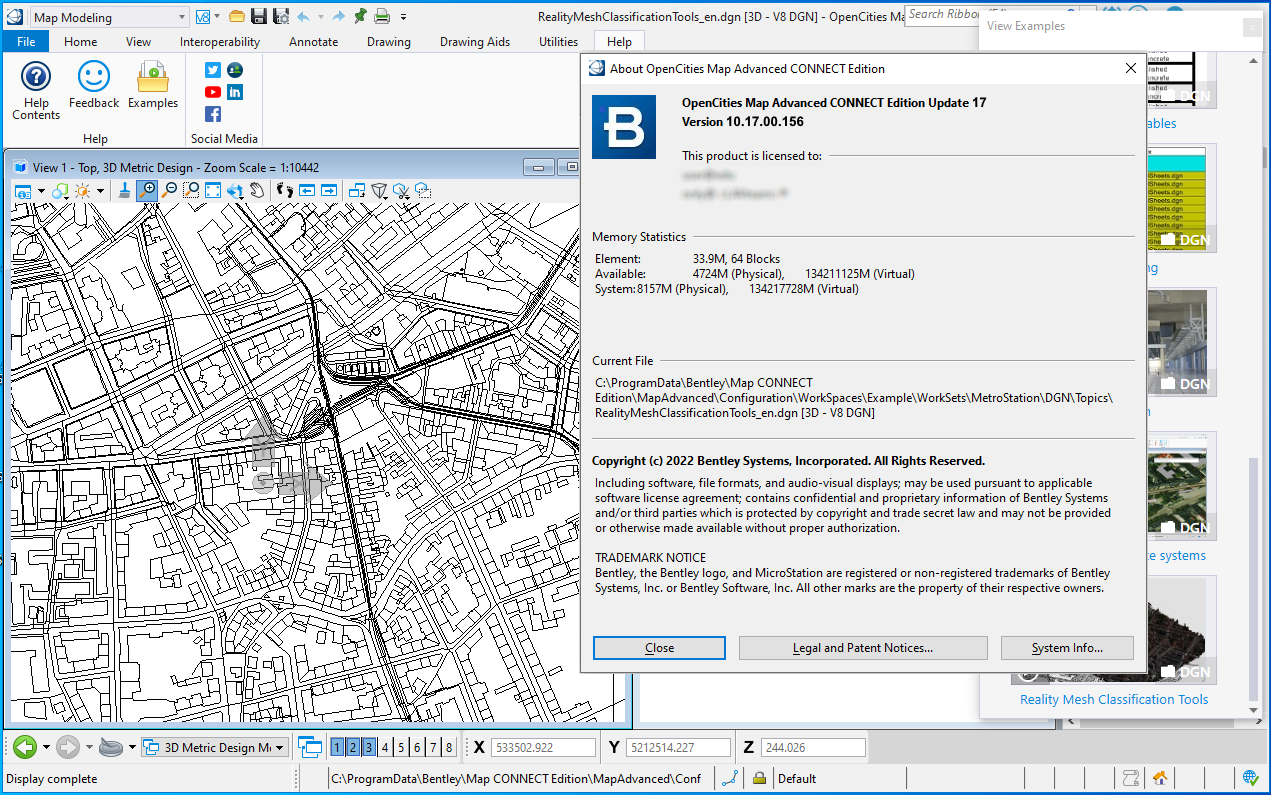Expand the undo history dropdown arrow
The width and height of the screenshot is (1271, 795).
[321, 16]
